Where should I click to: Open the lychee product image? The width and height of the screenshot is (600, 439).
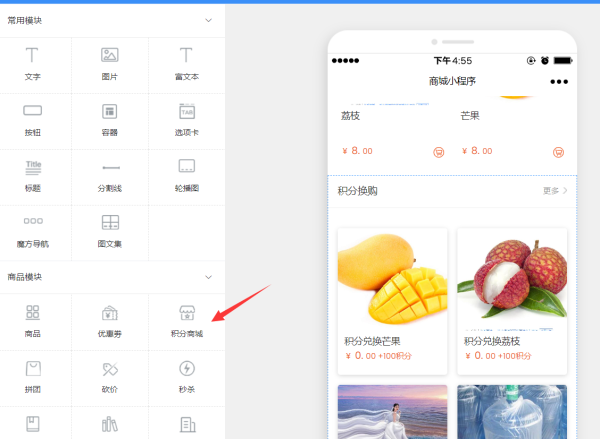[x=512, y=279]
